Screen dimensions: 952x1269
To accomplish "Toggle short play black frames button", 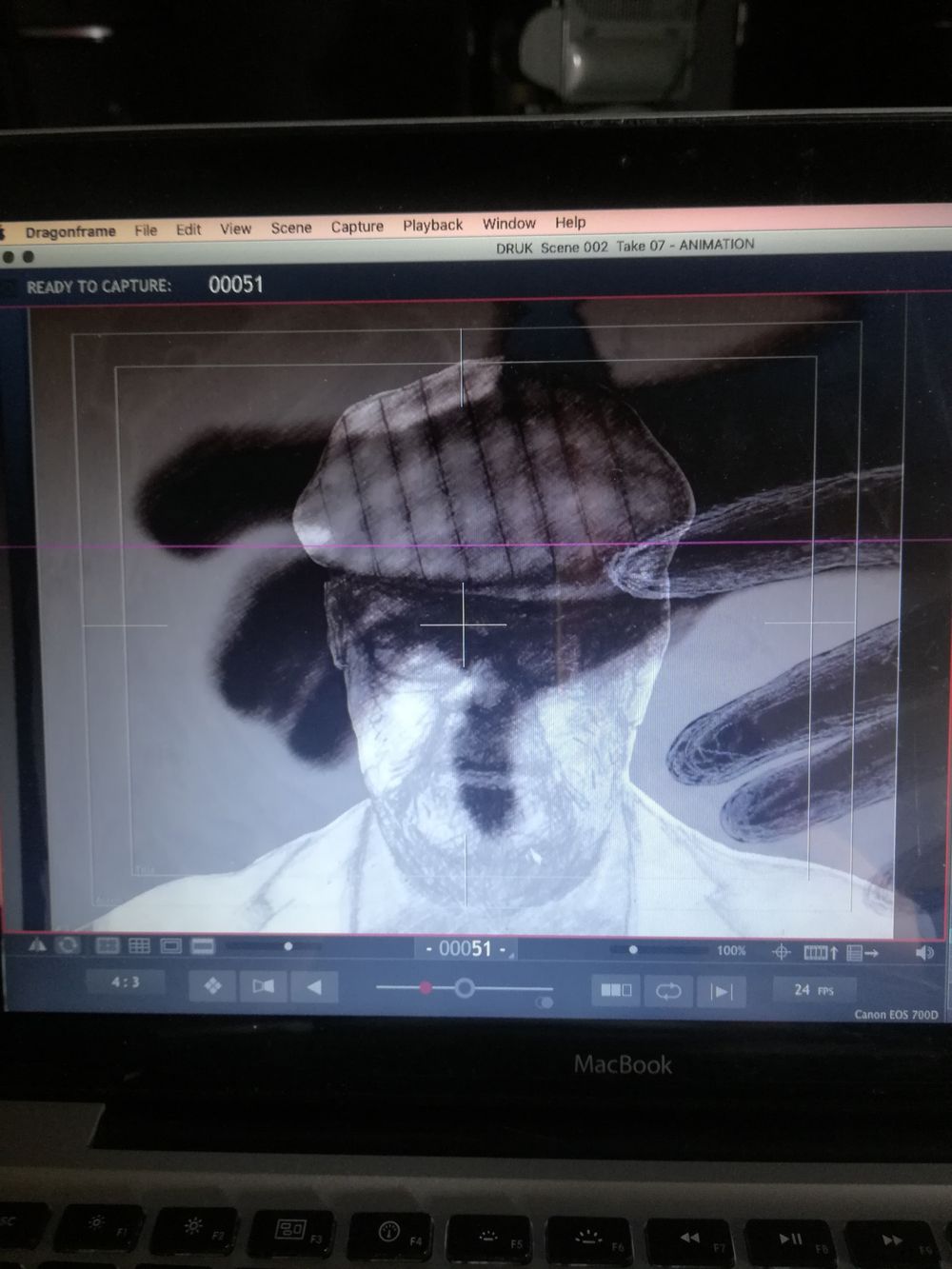I will tap(616, 990).
